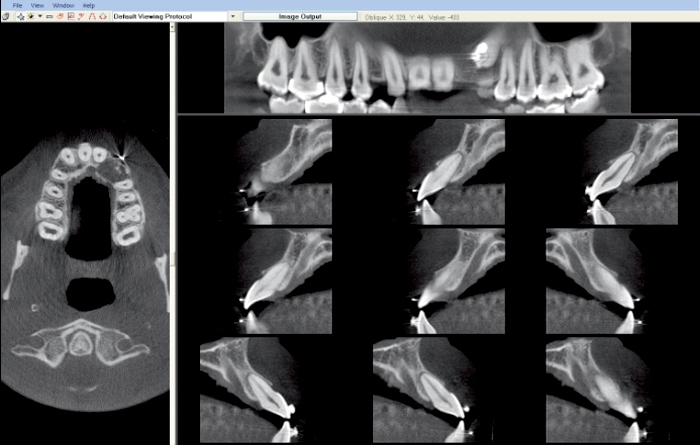This screenshot has height=445, width=700.
Task: Click the red nerve-marking tool icon
Action: (81, 17)
